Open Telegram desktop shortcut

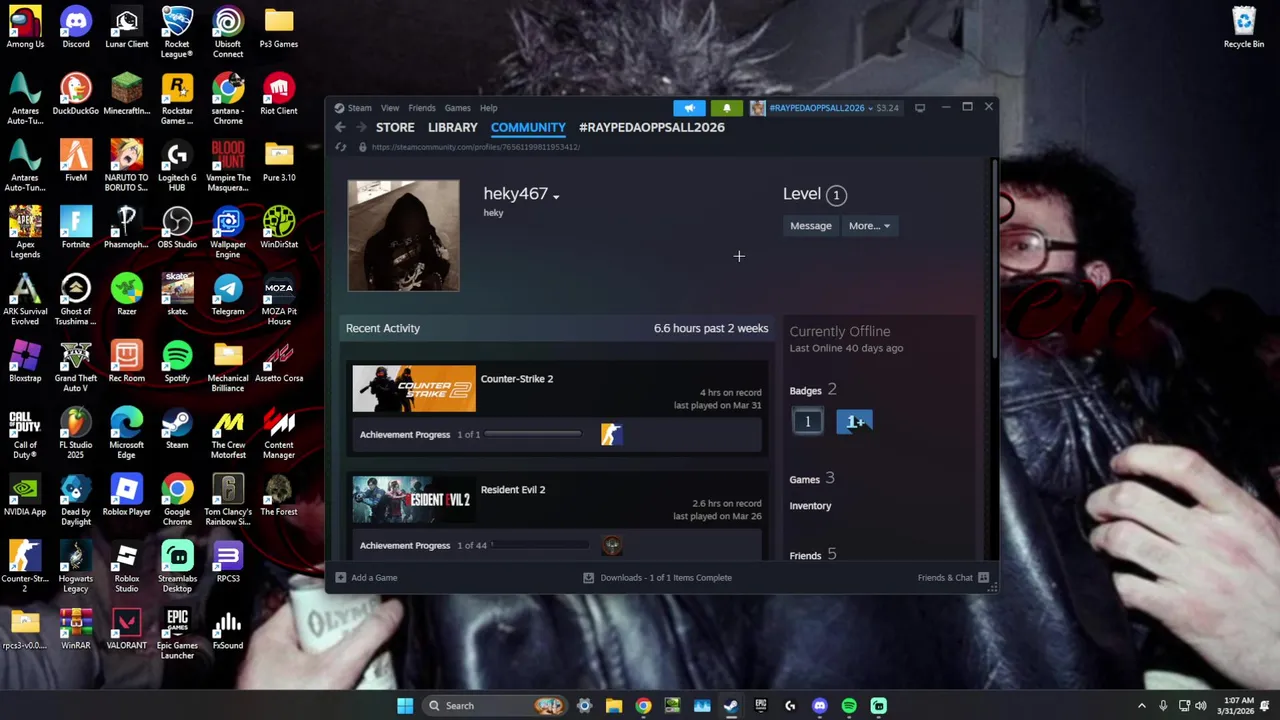point(228,294)
